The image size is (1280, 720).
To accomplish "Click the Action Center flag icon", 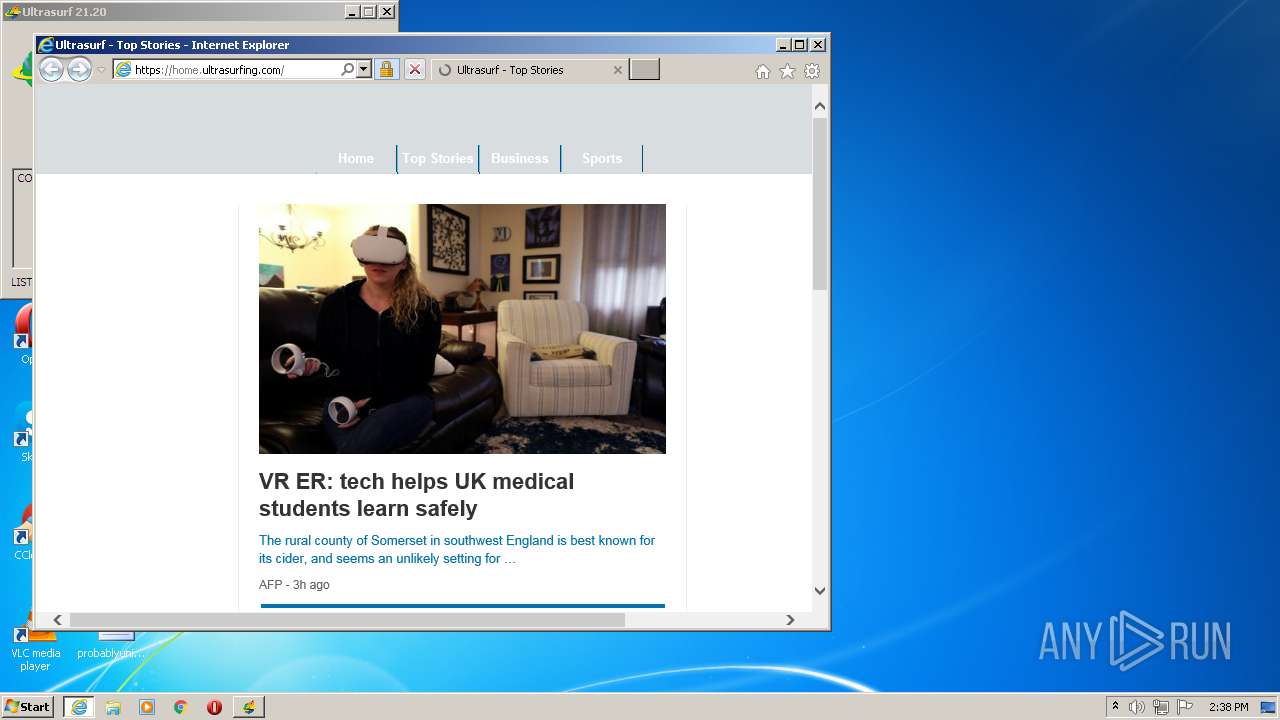I will point(1185,707).
